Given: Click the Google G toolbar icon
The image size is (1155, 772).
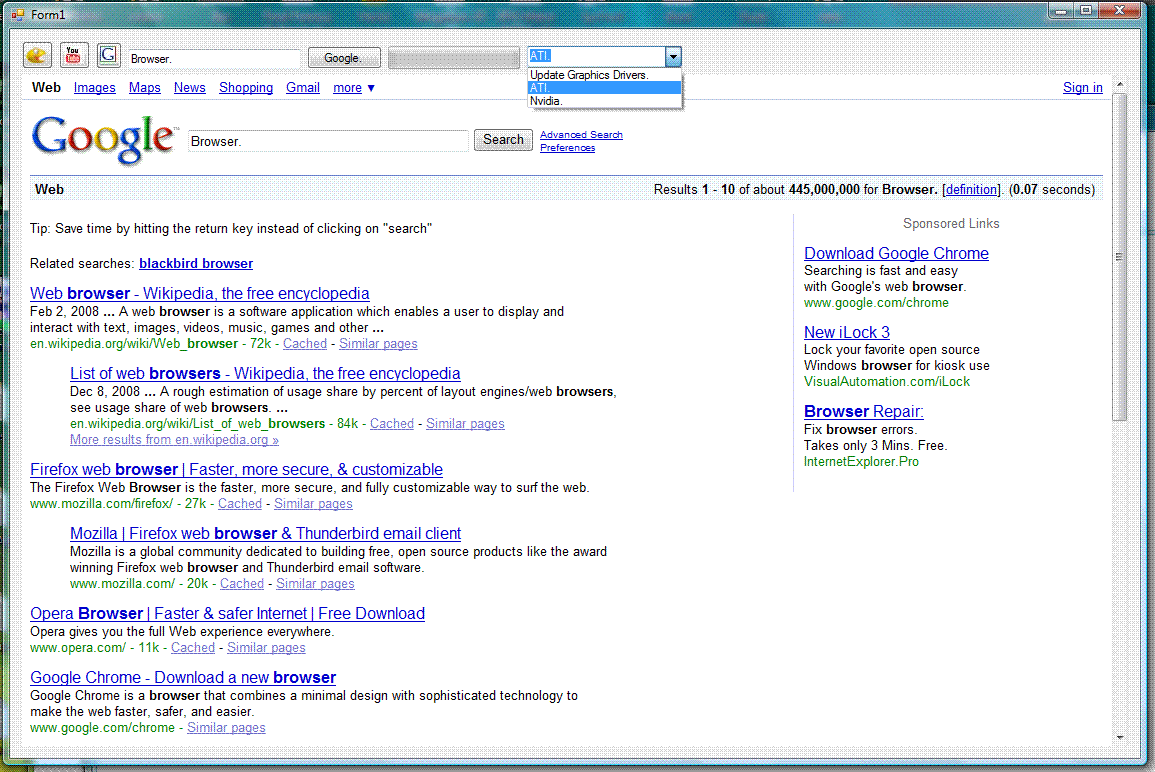Looking at the screenshot, I should [x=108, y=55].
